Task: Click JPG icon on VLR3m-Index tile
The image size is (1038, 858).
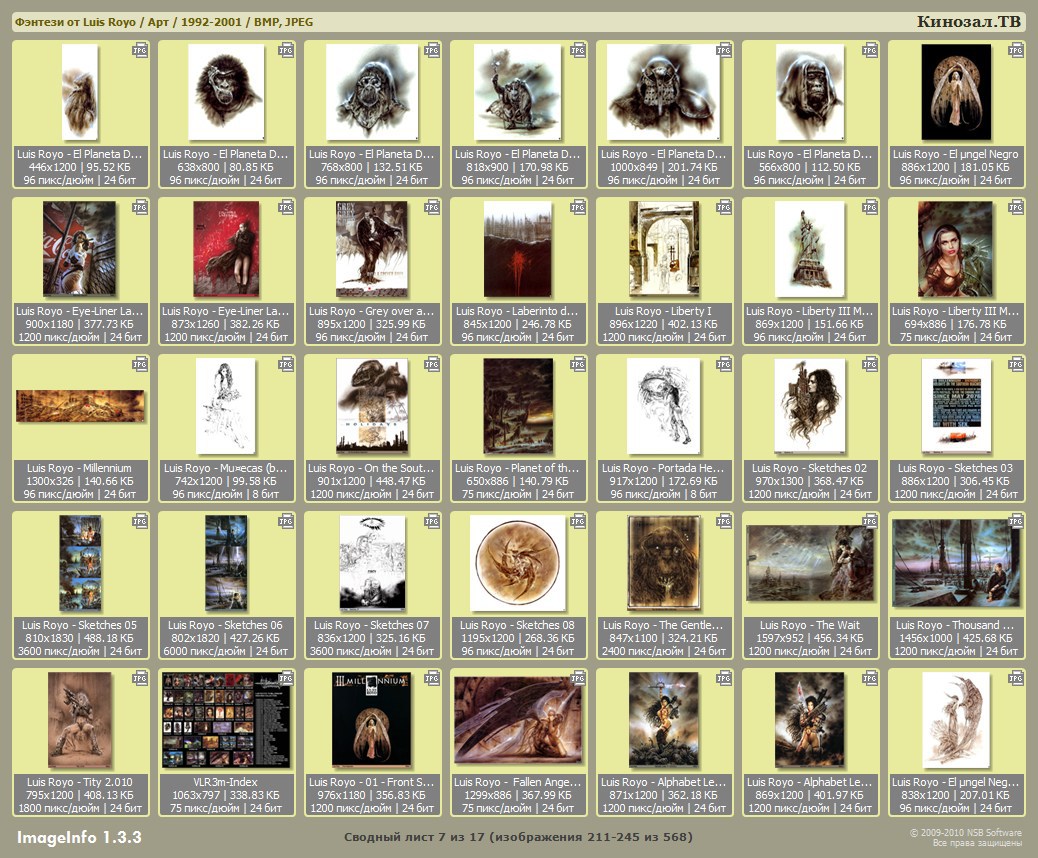Action: [x=286, y=678]
